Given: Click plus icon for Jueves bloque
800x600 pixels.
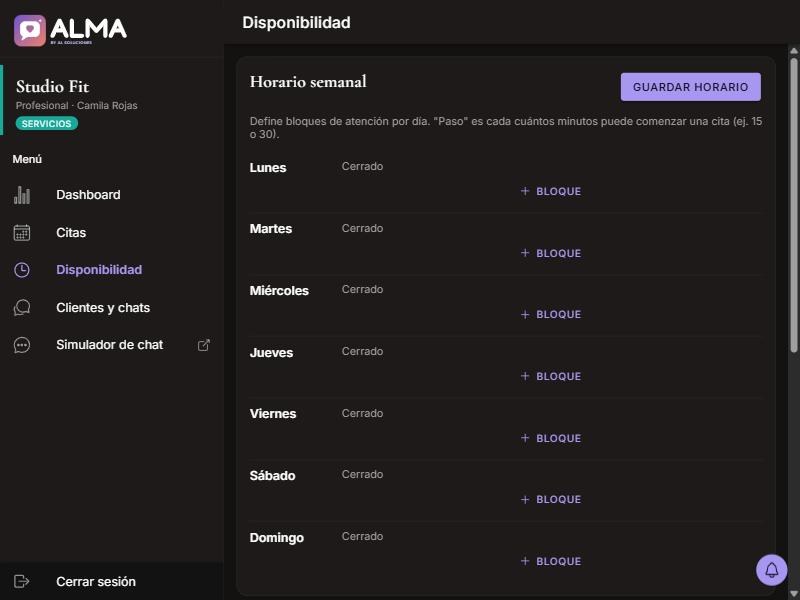Looking at the screenshot, I should [525, 376].
